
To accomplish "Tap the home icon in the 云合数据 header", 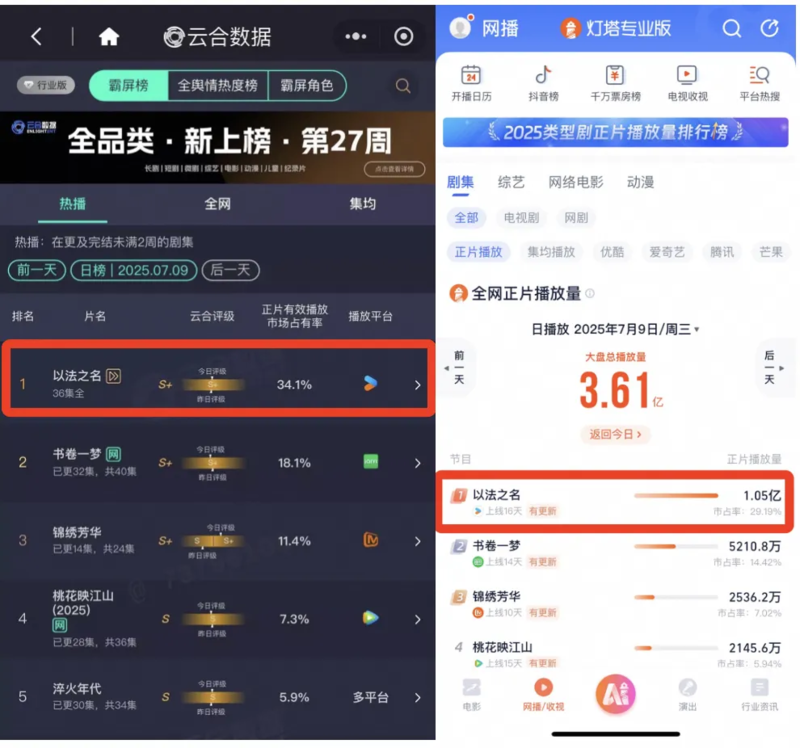I will click(x=109, y=37).
